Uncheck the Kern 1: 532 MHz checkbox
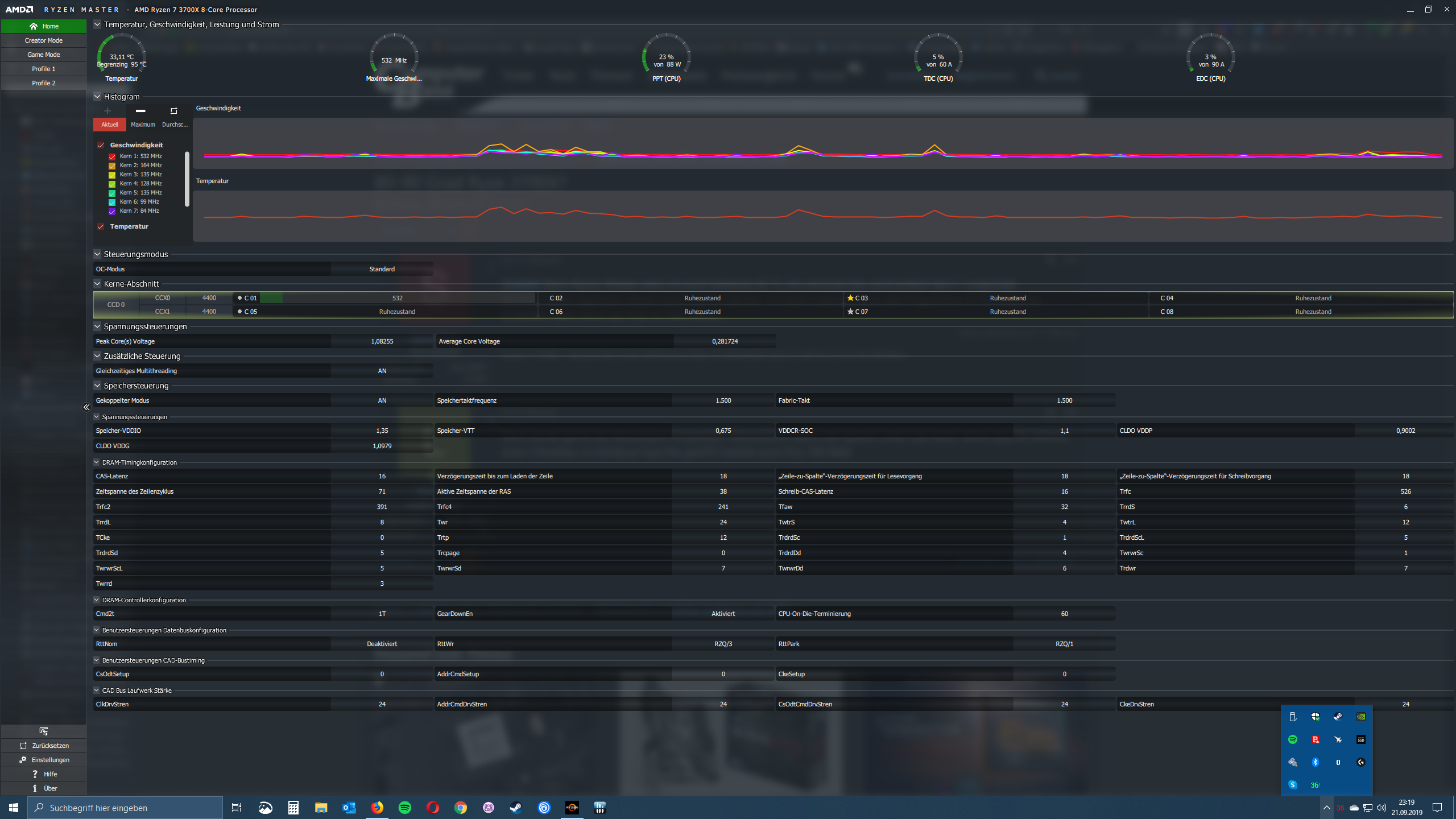Image resolution: width=1456 pixels, height=819 pixels. click(112, 156)
